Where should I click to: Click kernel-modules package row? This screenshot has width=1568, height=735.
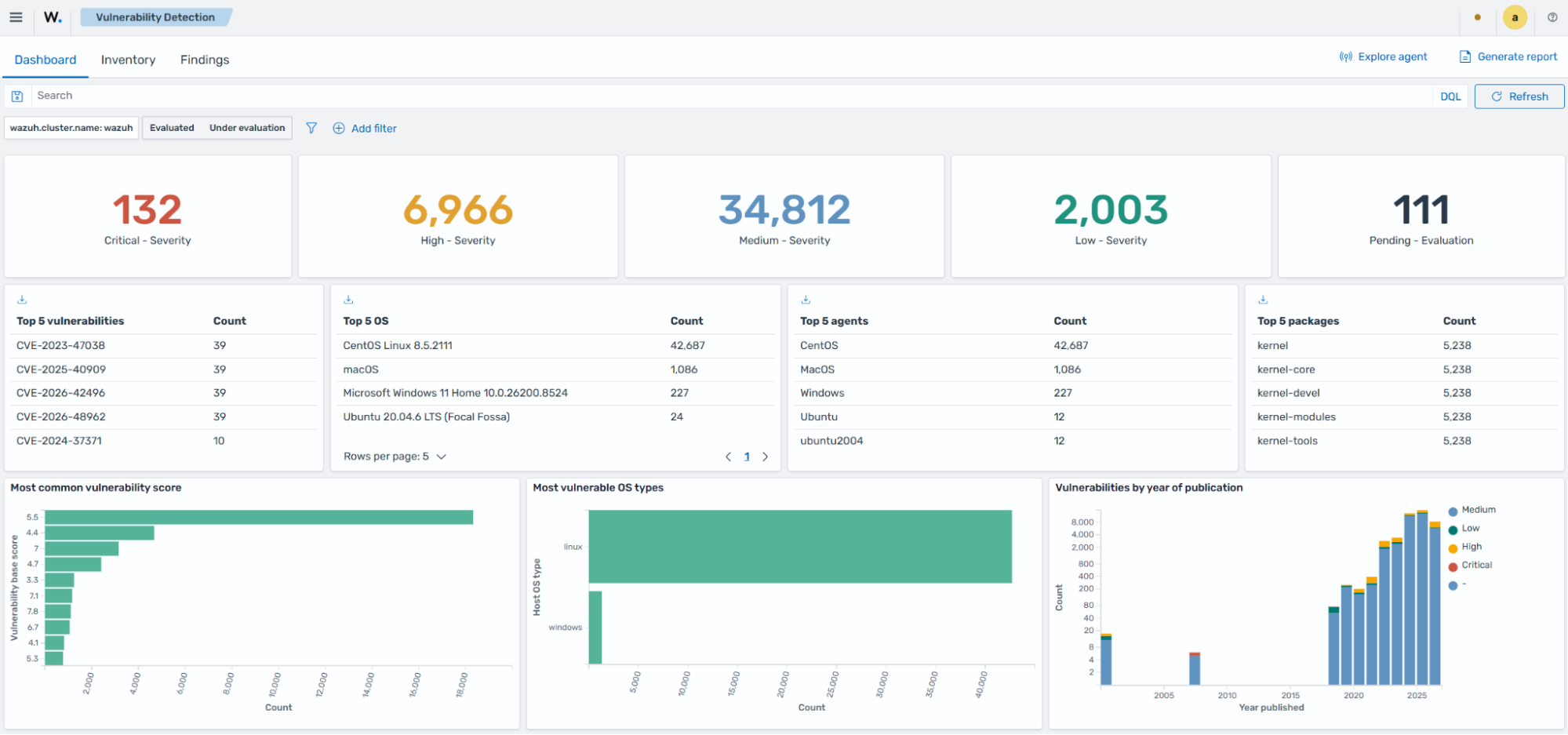coord(1406,417)
